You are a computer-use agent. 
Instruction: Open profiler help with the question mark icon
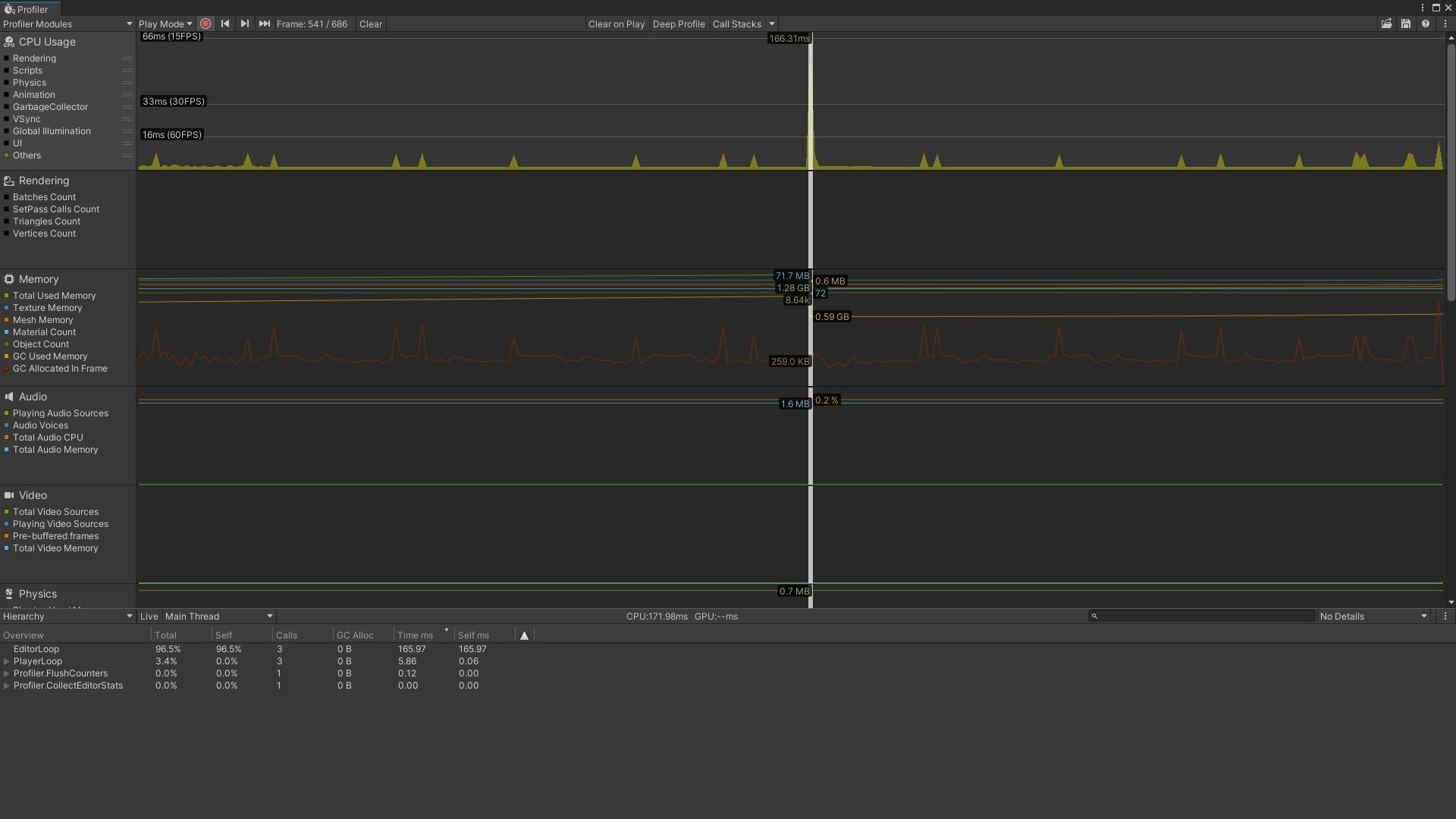1426,24
